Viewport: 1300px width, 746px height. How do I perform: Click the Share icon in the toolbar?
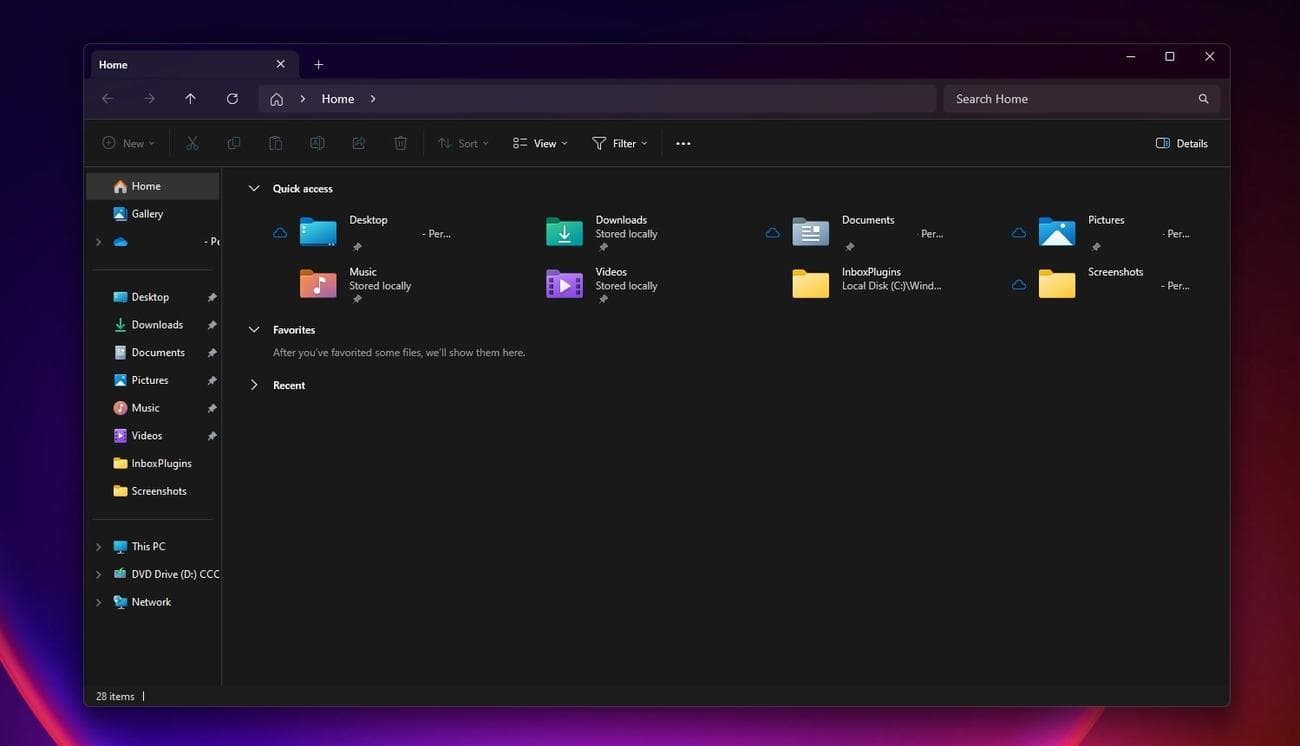coord(359,143)
